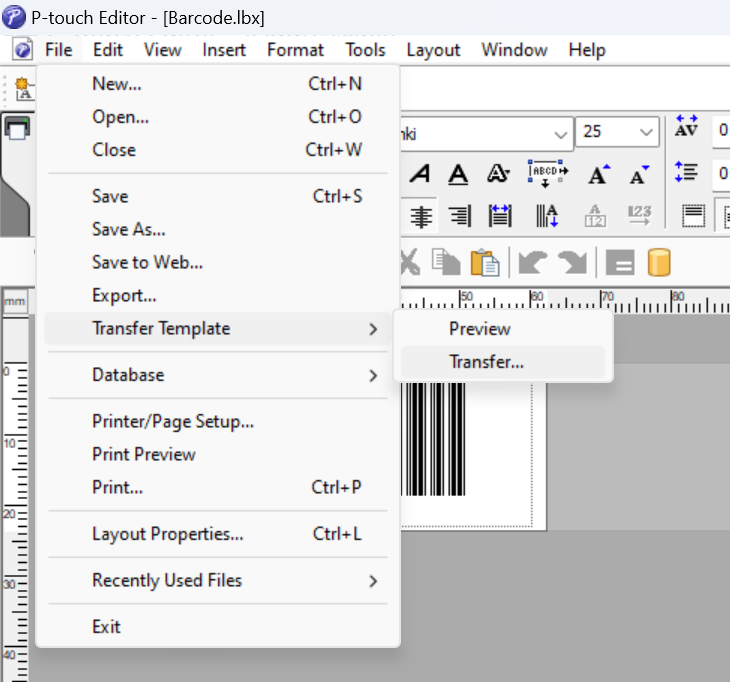Choose Printer/Page Setup... menu entry

(218, 422)
